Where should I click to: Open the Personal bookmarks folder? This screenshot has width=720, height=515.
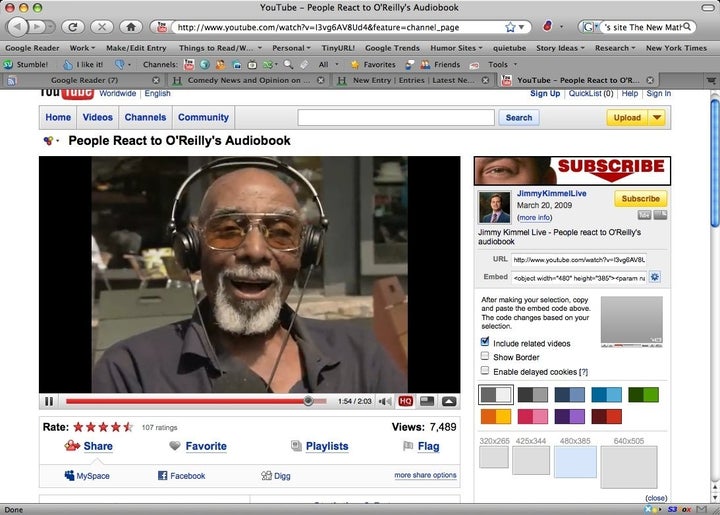(x=291, y=48)
